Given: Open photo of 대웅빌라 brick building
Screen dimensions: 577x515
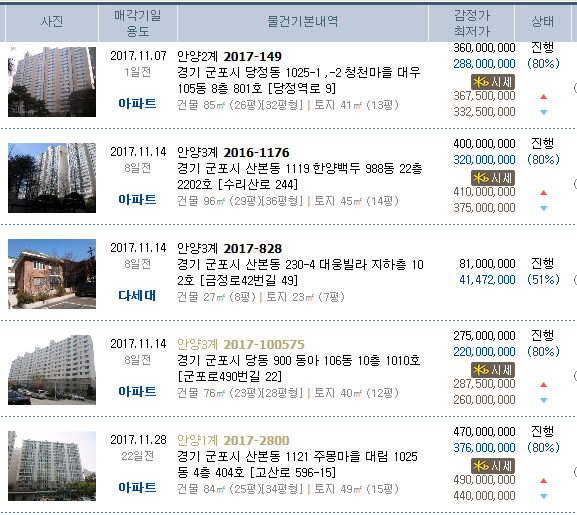Looking at the screenshot, I should 52,274.
